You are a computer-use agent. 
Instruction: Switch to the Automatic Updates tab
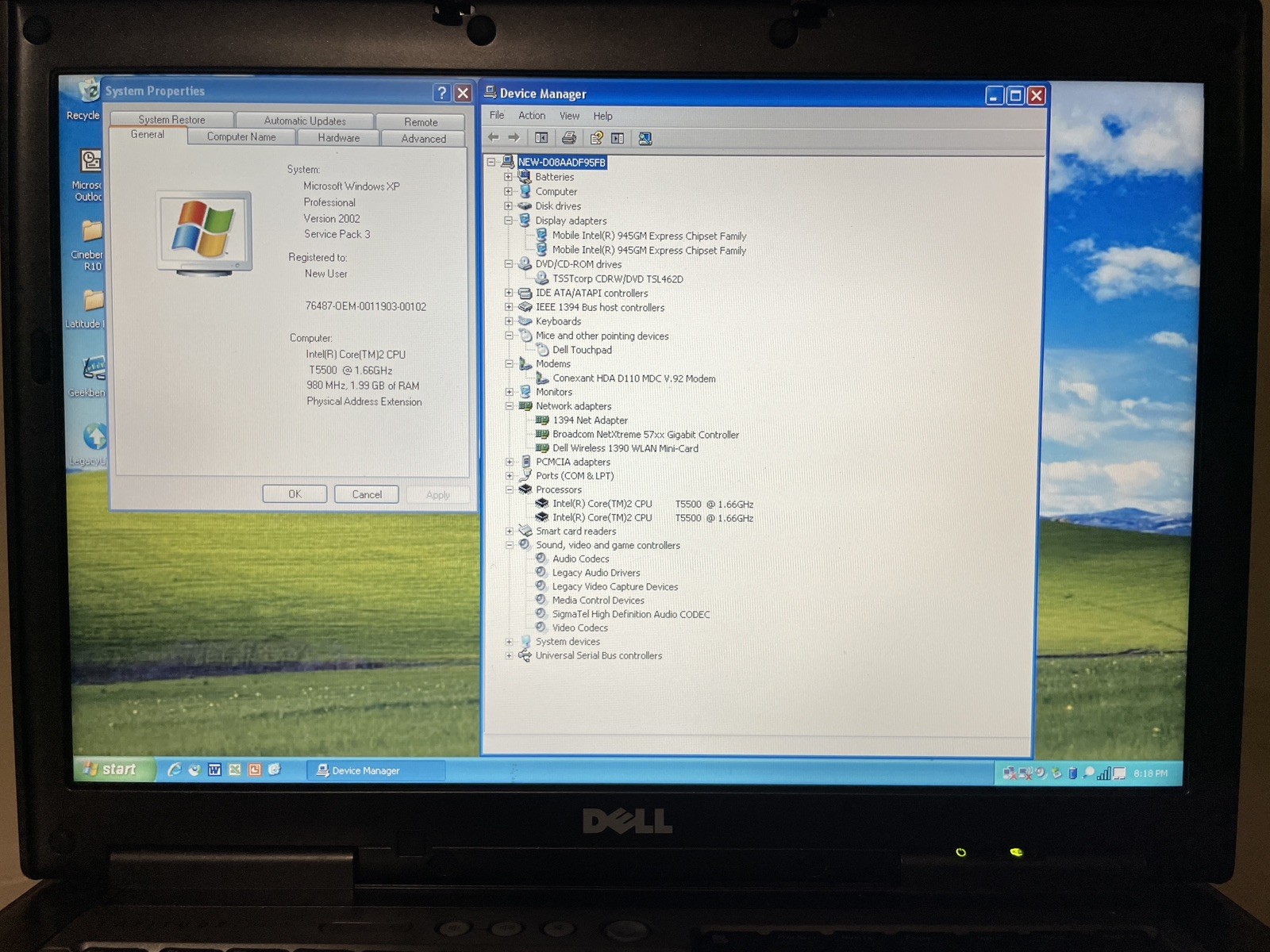305,121
